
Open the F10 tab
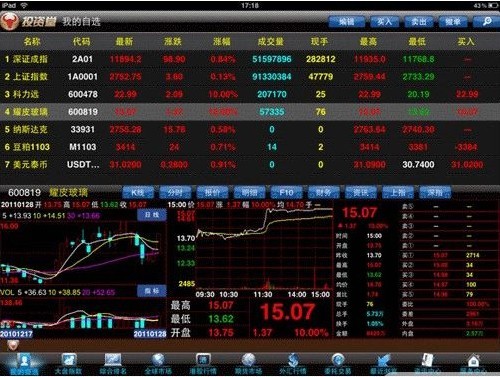tap(286, 192)
